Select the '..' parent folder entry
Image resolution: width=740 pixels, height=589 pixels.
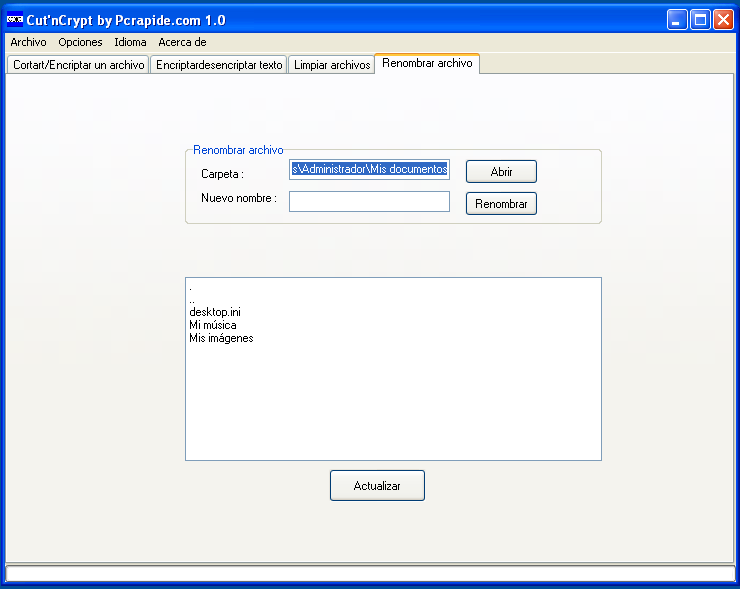[x=192, y=299]
